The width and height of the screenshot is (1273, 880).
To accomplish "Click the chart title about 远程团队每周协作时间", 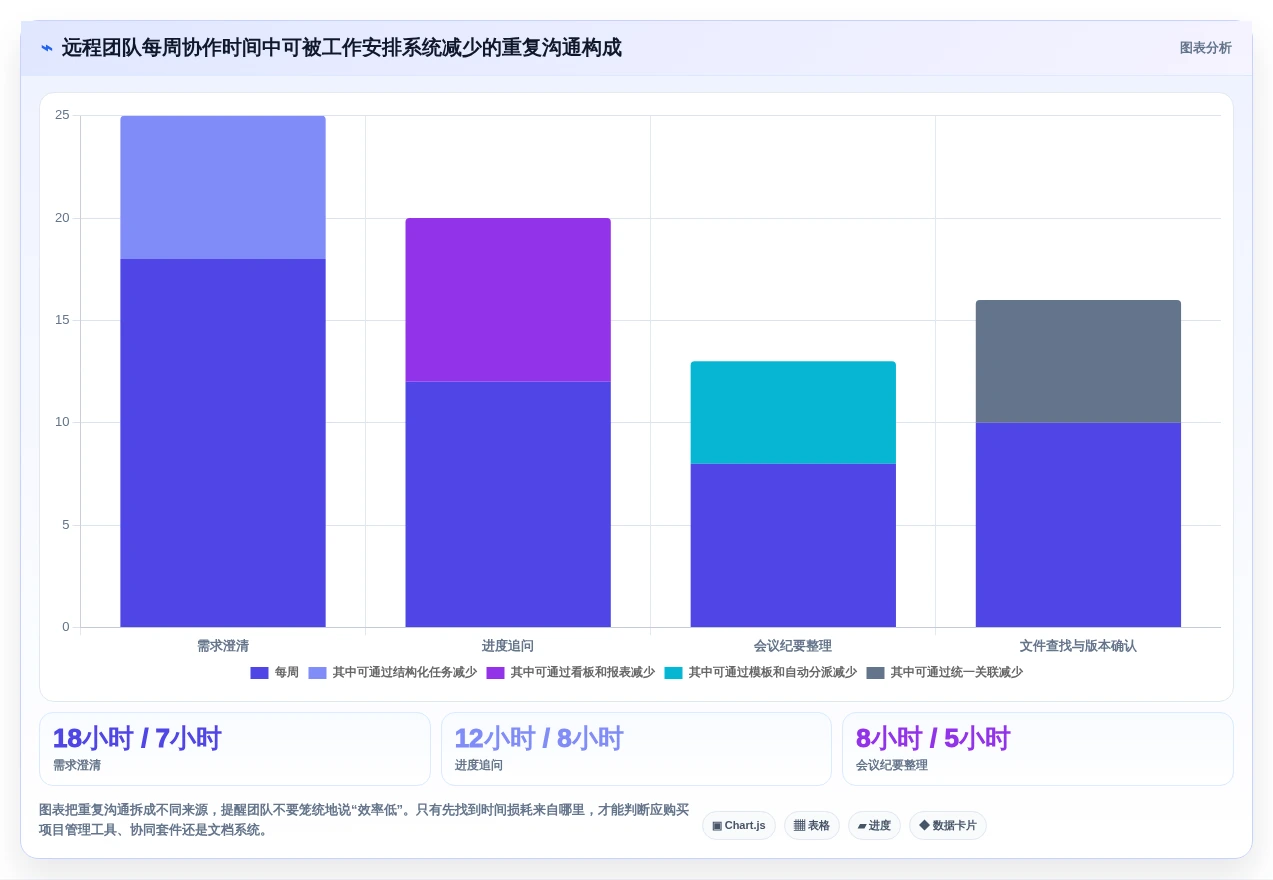I will tap(341, 48).
